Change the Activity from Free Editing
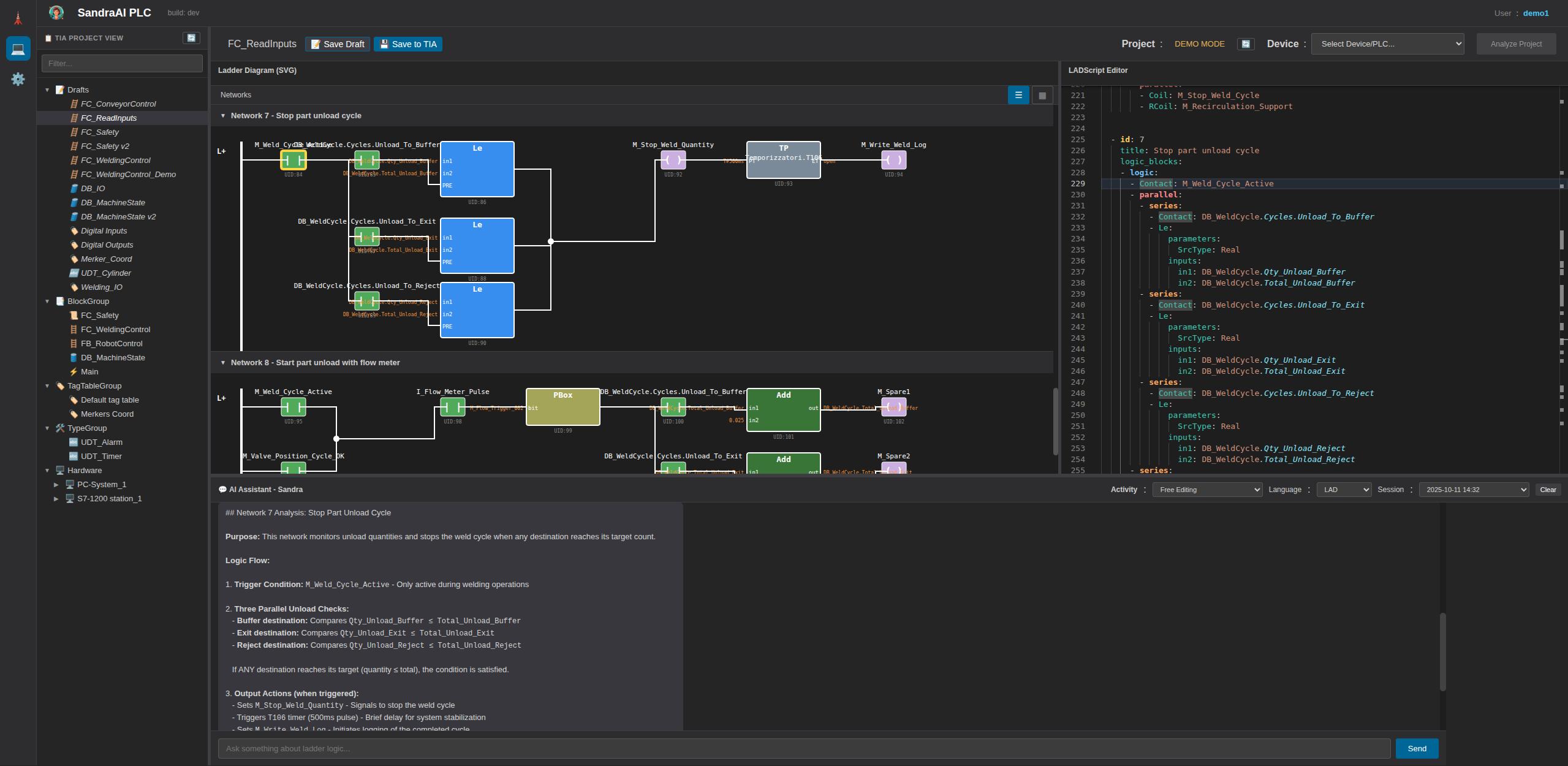This screenshot has width=1568, height=766. 1206,489
